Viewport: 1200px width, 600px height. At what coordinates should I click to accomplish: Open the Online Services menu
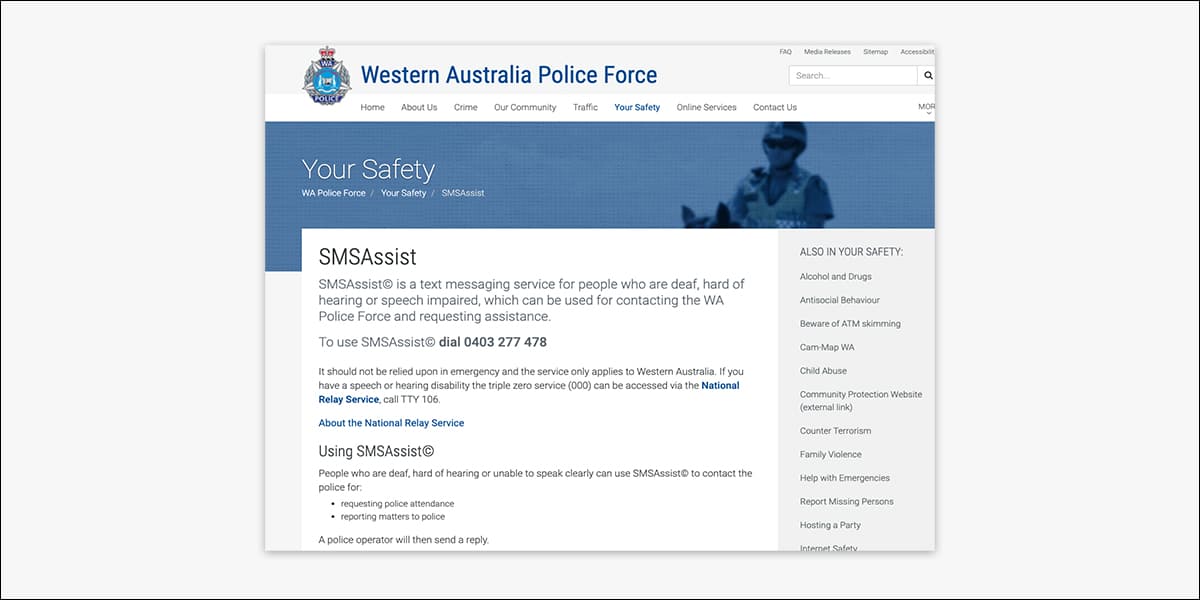706,107
